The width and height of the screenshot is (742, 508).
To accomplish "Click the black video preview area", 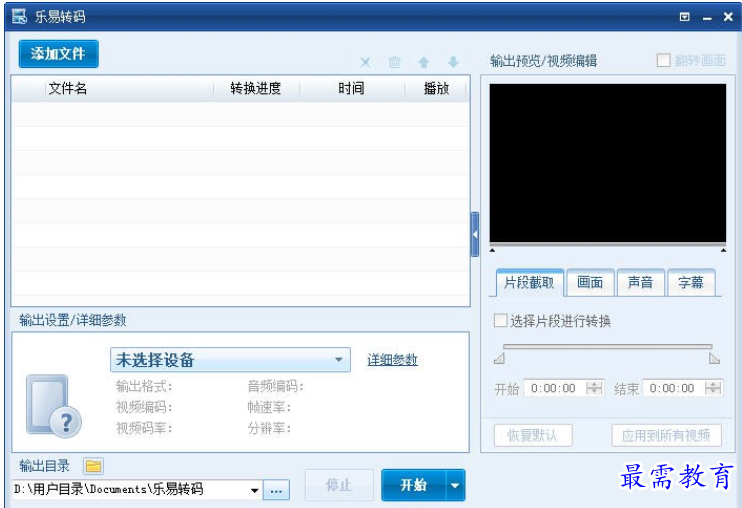I will (x=608, y=163).
